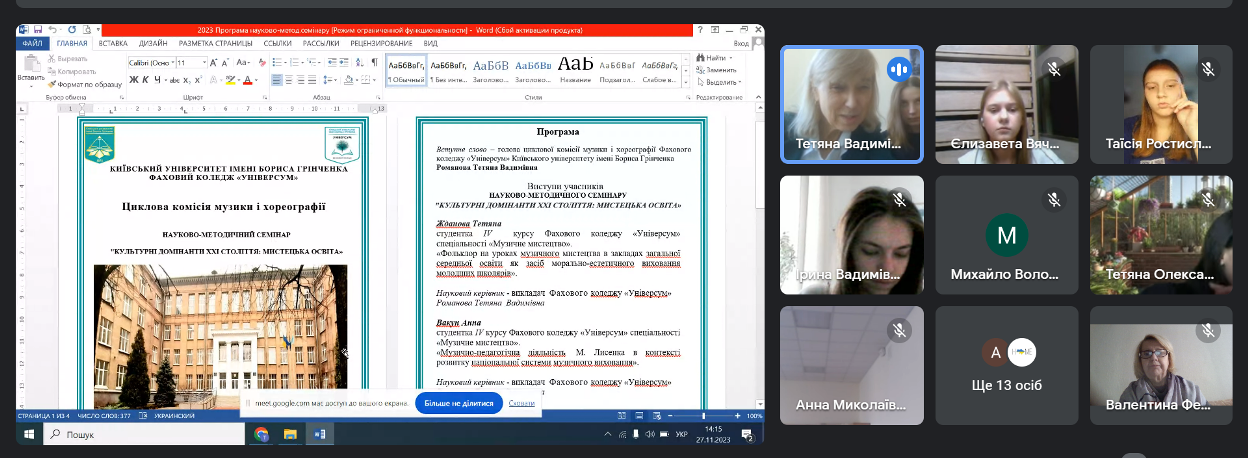The height and width of the screenshot is (458, 1248).
Task: Click the Save icon in Word title bar
Action: [x=38, y=30]
